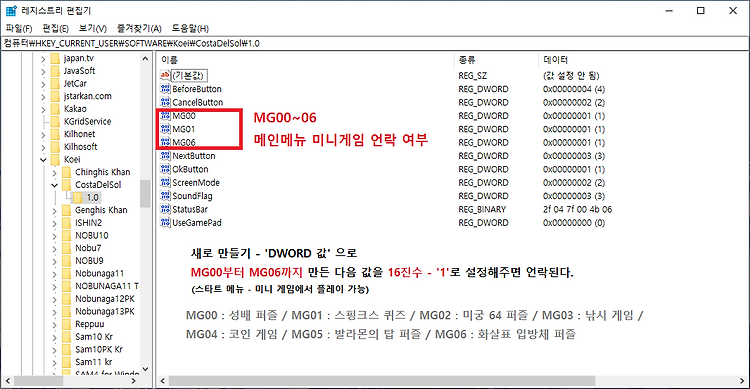This screenshot has width=750, height=389.
Task: Expand the jstarkan.com node
Action: (x=43, y=96)
